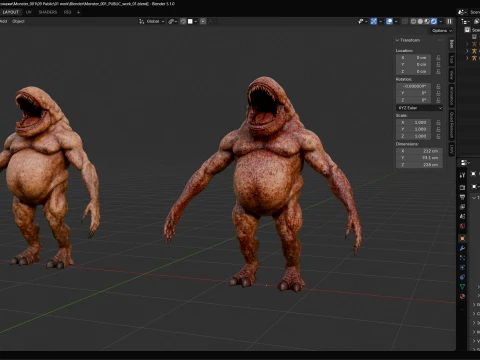Switch to the RIG workspace tab
480x360 pixels.
click(x=67, y=12)
